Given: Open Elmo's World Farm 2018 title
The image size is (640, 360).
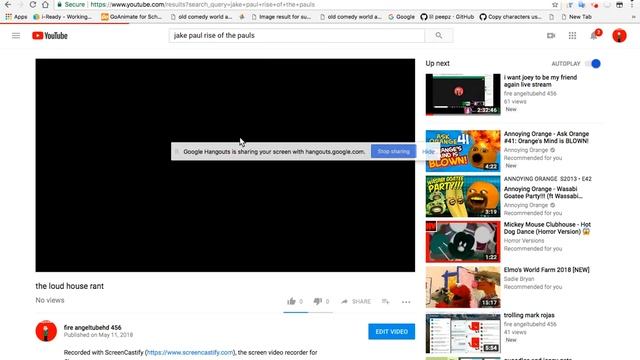Looking at the screenshot, I should pyautogui.click(x=547, y=270).
